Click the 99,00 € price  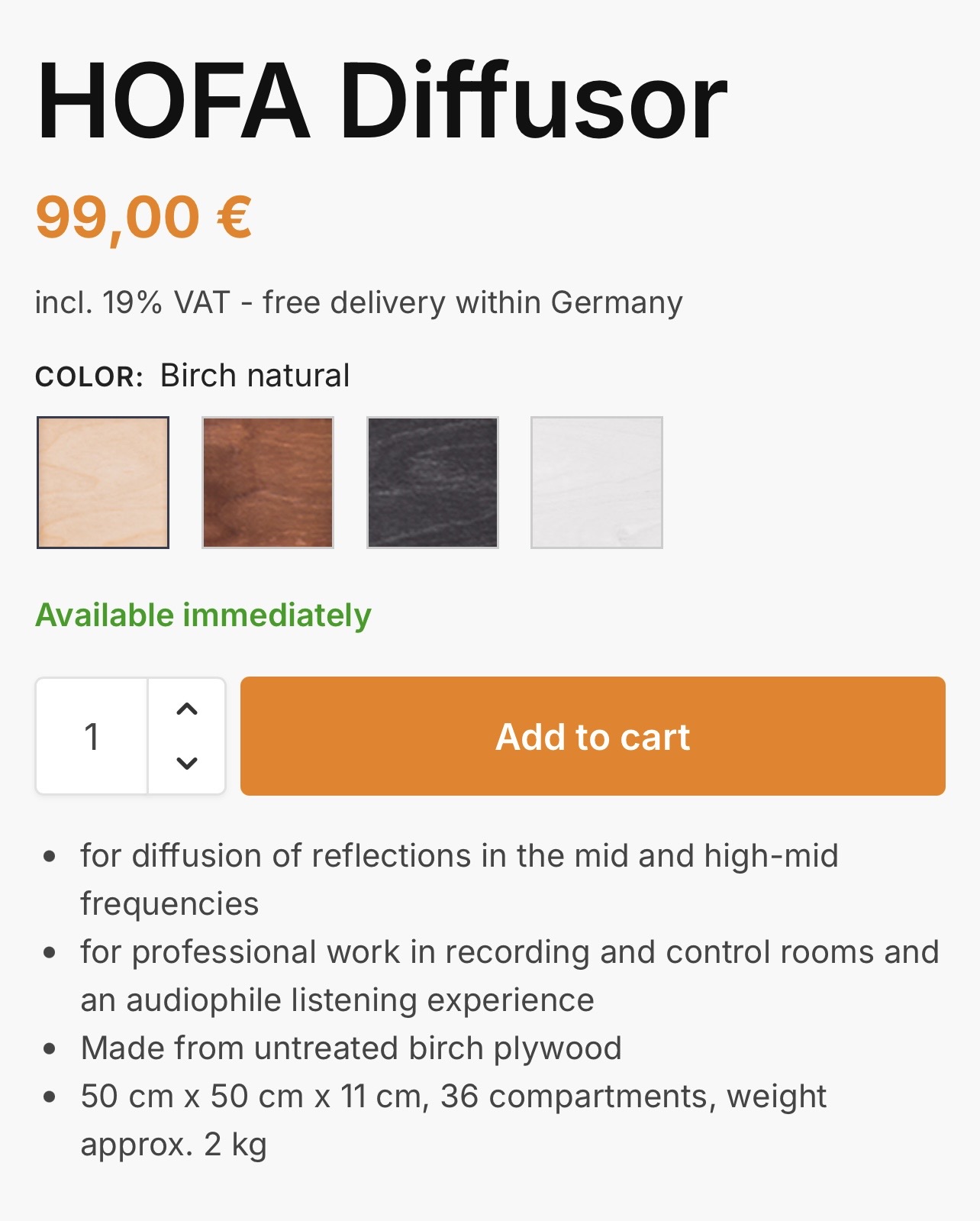(143, 218)
